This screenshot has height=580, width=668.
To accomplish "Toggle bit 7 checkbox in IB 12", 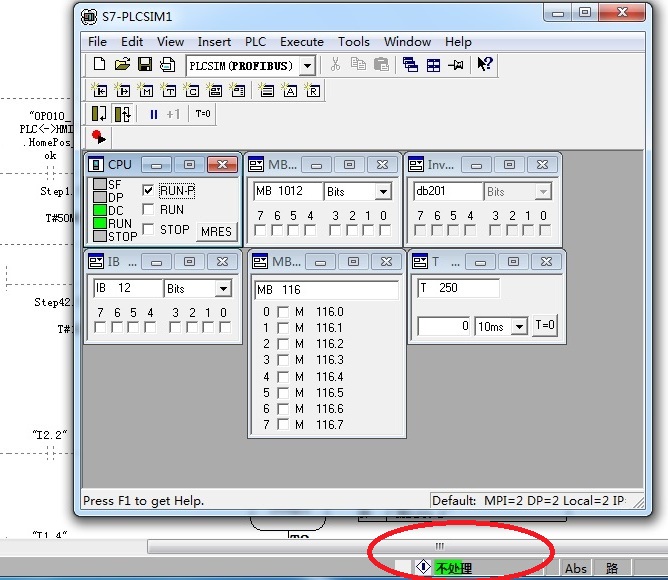I will click(100, 327).
